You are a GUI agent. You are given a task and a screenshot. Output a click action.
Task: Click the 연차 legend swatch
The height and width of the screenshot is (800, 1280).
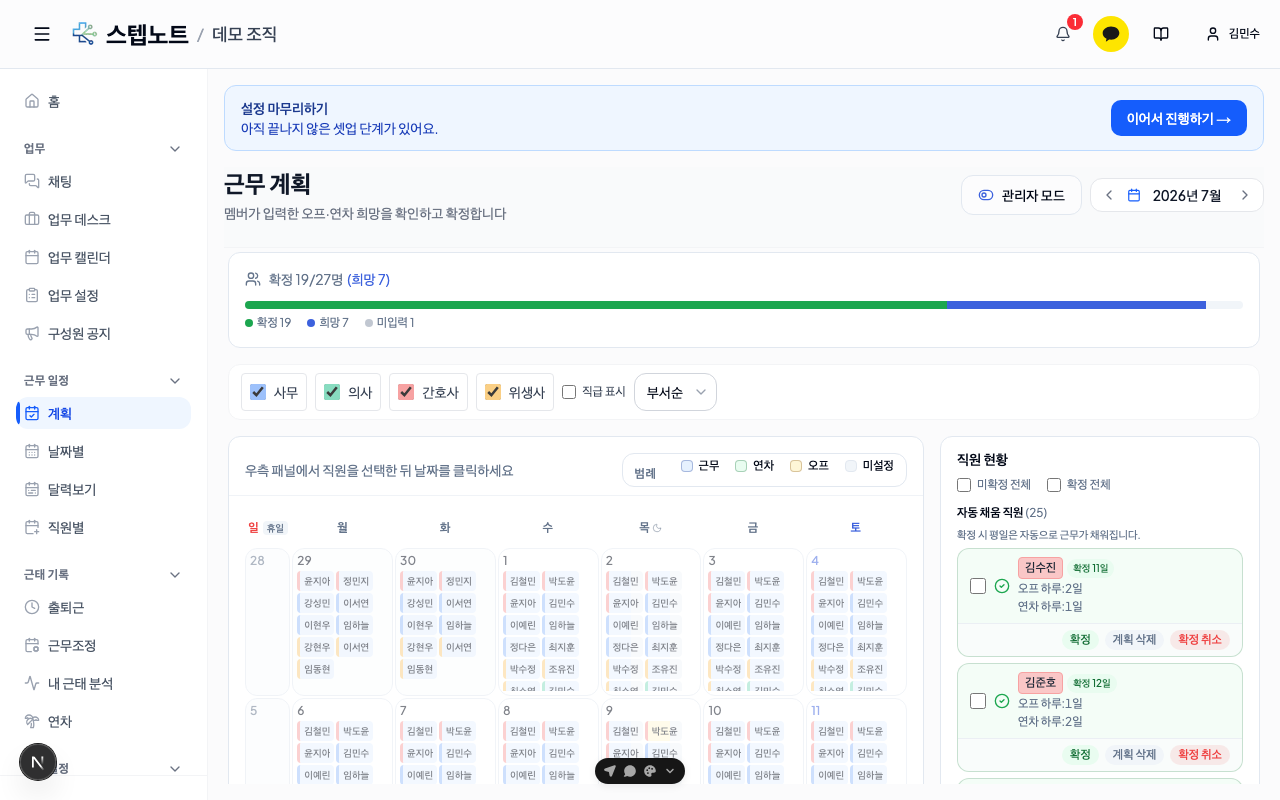click(741, 466)
